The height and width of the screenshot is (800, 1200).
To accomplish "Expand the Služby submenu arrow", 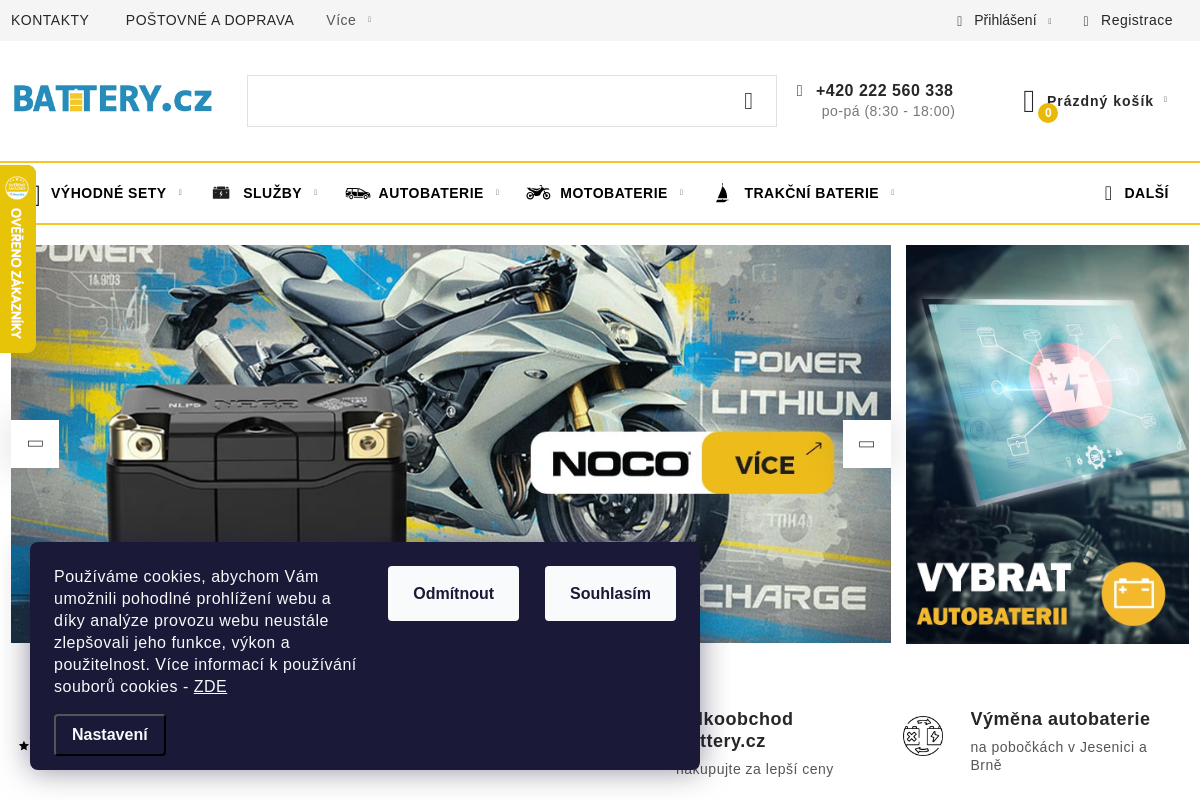I will coord(315,193).
